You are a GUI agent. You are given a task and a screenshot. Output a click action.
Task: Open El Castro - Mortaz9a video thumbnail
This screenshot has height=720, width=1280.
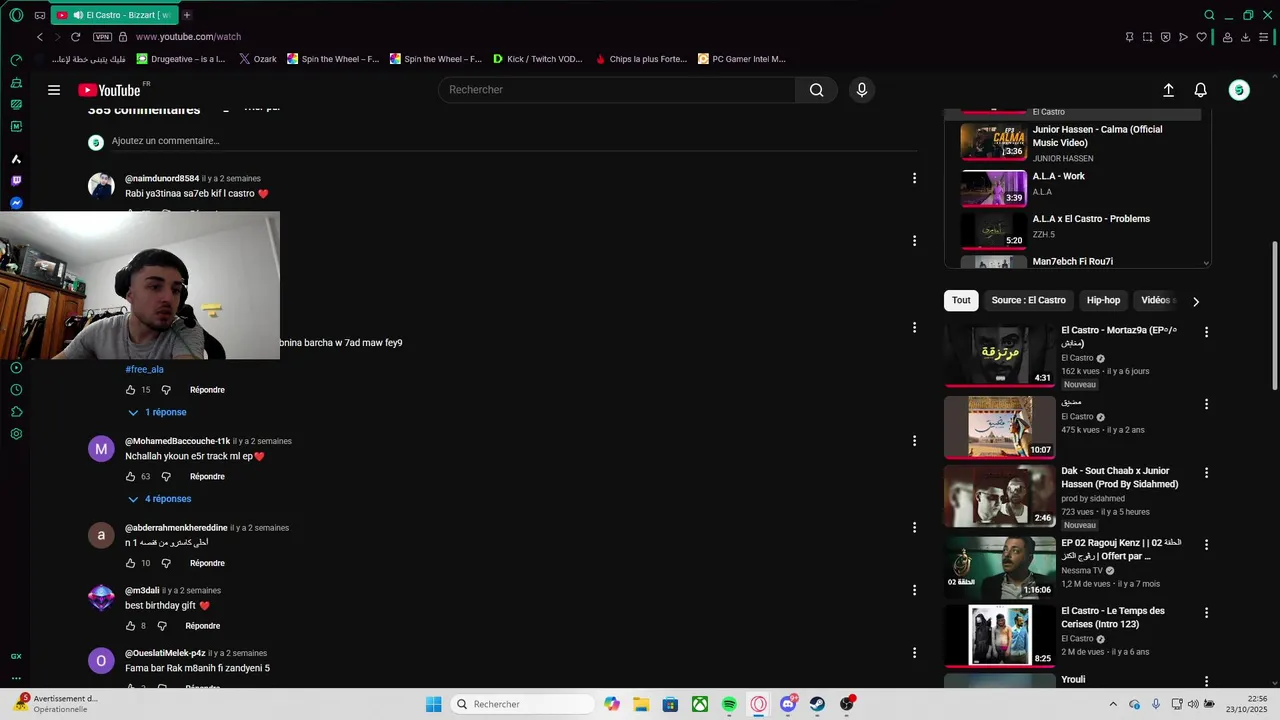1000,355
